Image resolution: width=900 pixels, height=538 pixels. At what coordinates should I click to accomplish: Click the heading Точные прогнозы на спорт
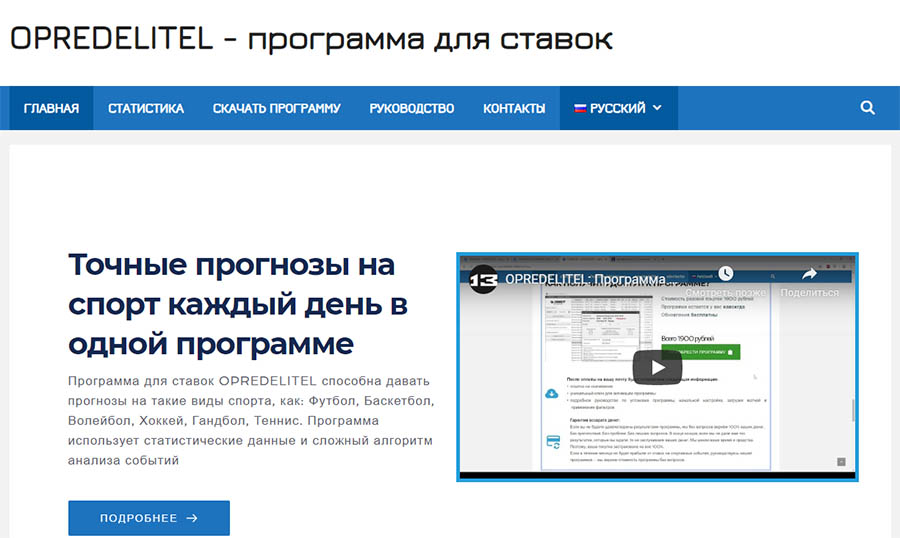pos(238,304)
